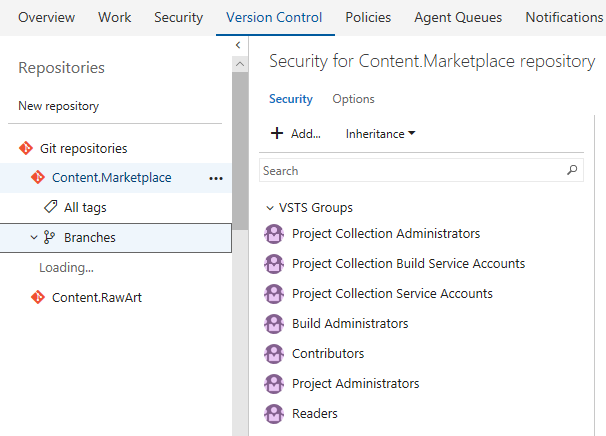Image resolution: width=606 pixels, height=436 pixels.
Task: Click the Project Administrators group avatar
Action: coord(274,384)
